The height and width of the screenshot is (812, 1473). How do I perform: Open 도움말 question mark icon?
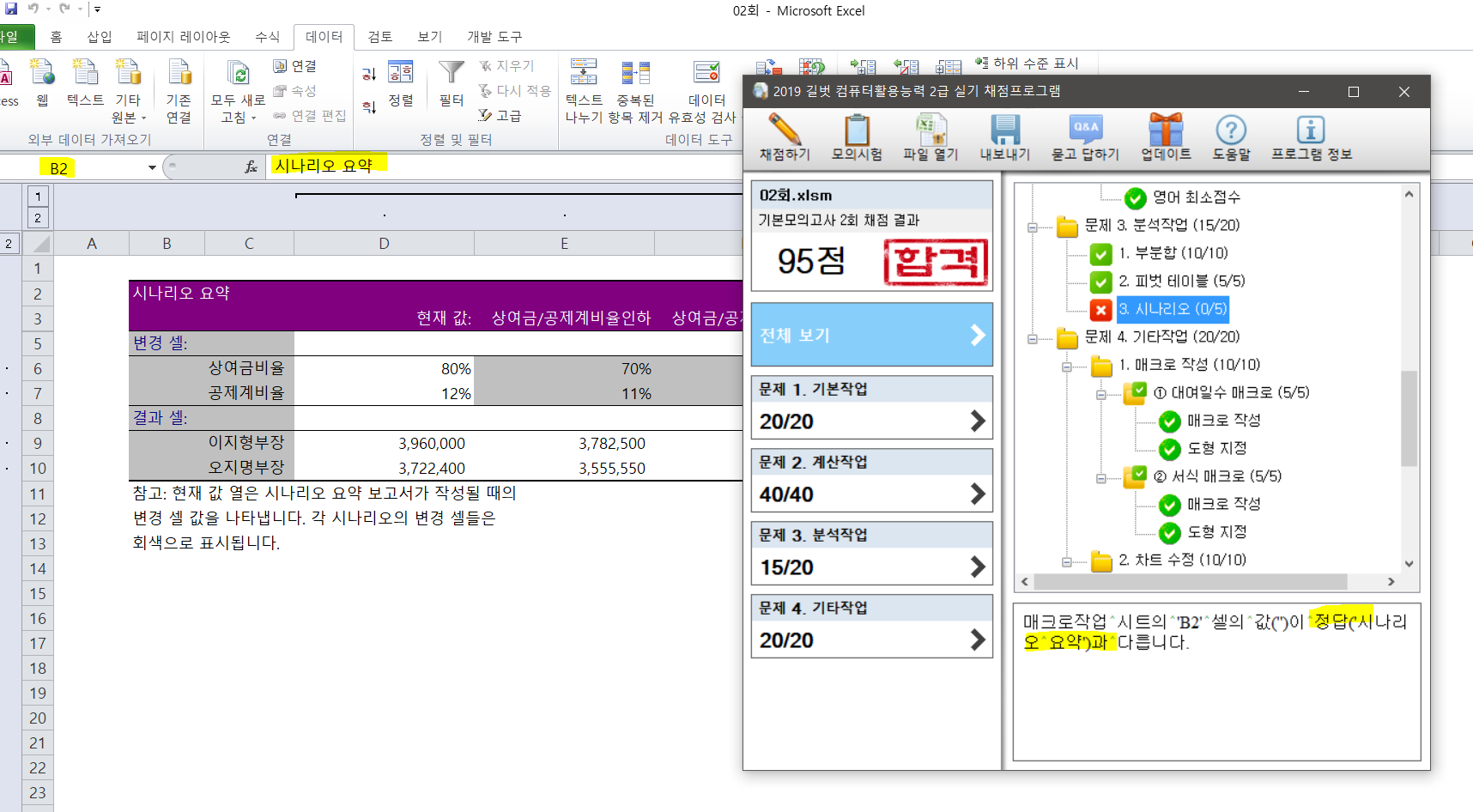coord(1231,131)
